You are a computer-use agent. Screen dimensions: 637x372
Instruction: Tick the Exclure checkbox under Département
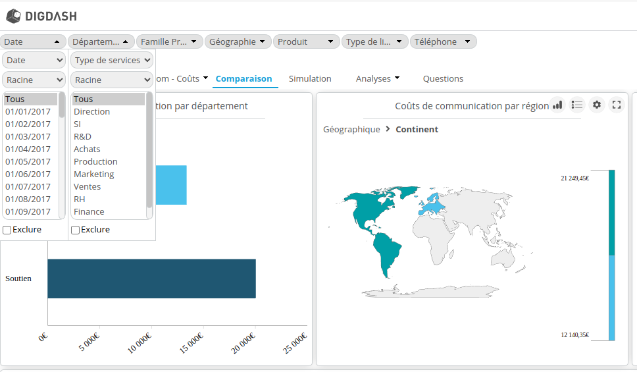click(x=75, y=230)
